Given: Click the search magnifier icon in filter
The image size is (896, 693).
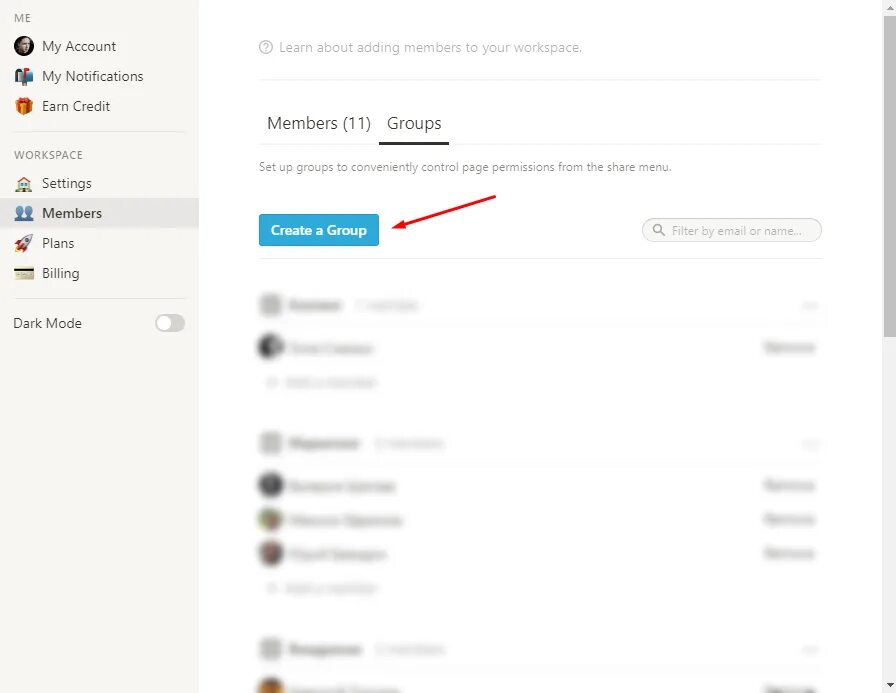Looking at the screenshot, I should 658,230.
